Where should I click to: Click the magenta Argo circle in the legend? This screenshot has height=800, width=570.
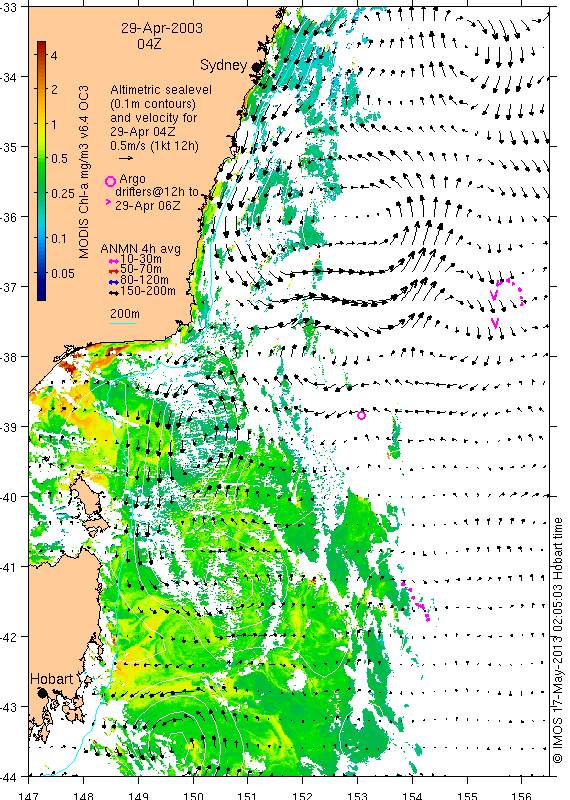click(x=110, y=181)
